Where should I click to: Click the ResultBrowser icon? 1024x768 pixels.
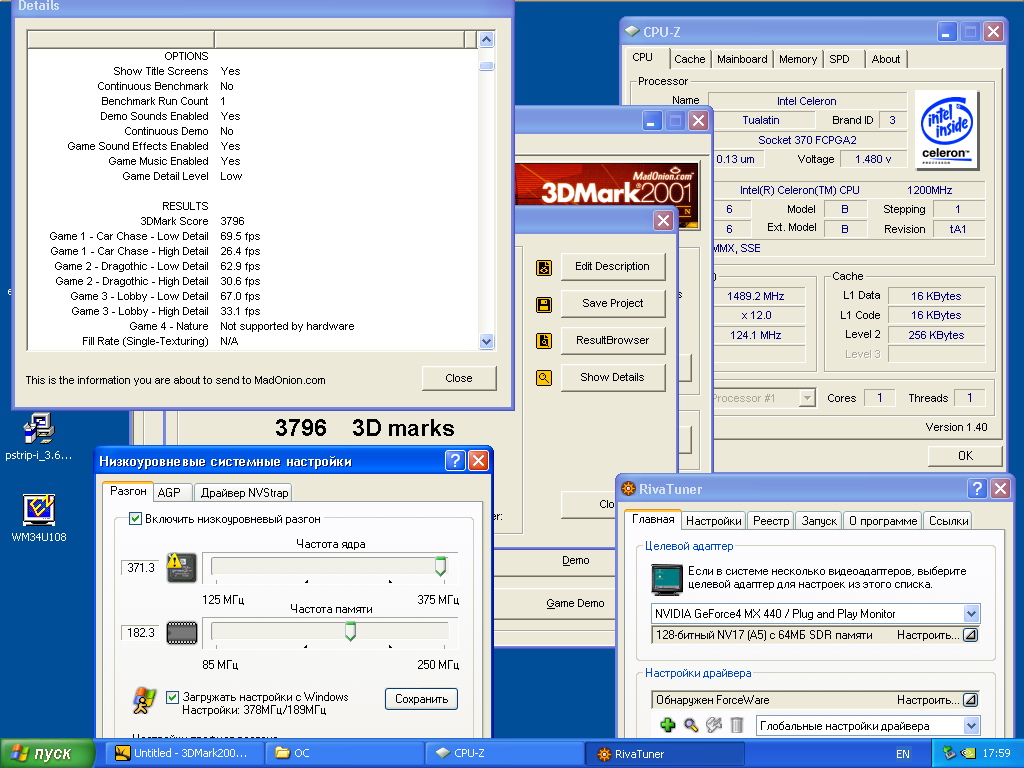click(543, 341)
